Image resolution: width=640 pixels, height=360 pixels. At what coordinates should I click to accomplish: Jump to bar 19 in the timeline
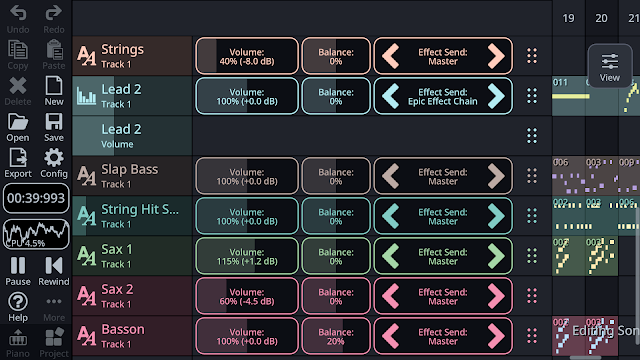click(568, 18)
